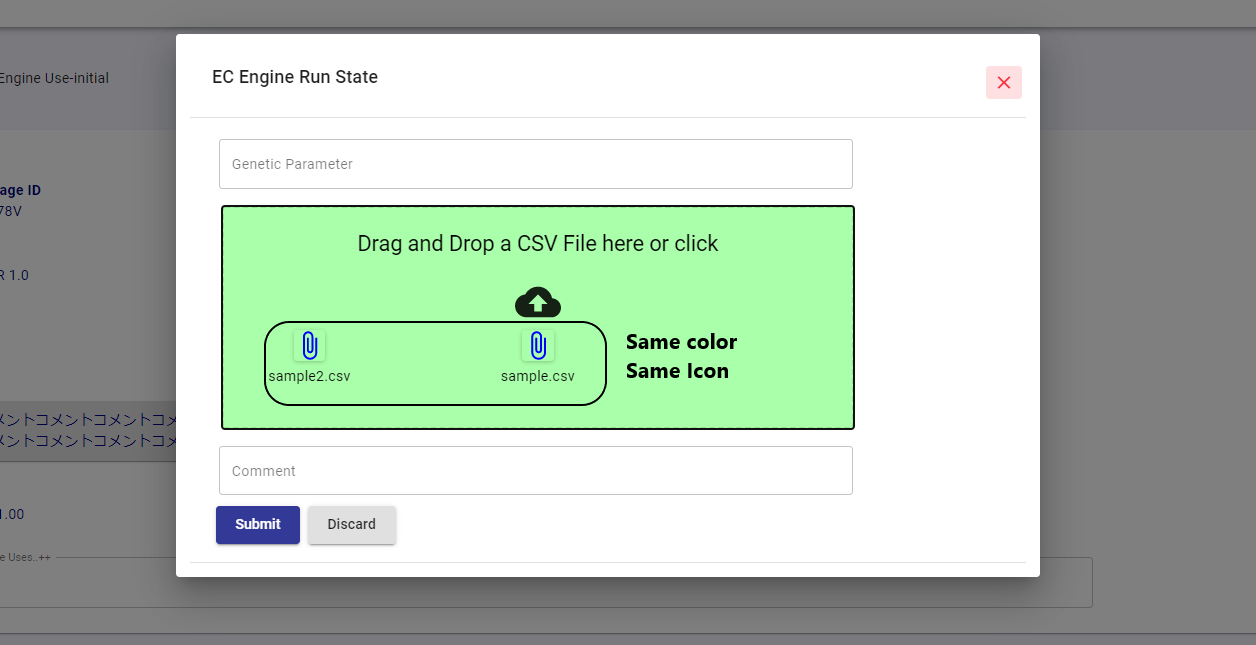1256x645 pixels.
Task: Click the Submit button
Action: (257, 524)
